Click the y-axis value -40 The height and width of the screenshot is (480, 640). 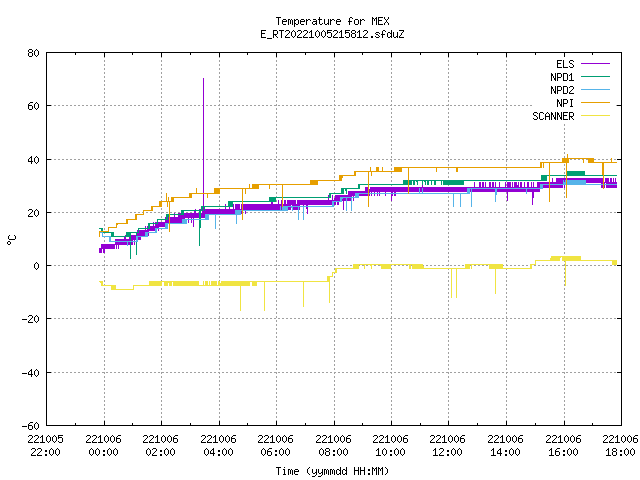tap(31, 373)
